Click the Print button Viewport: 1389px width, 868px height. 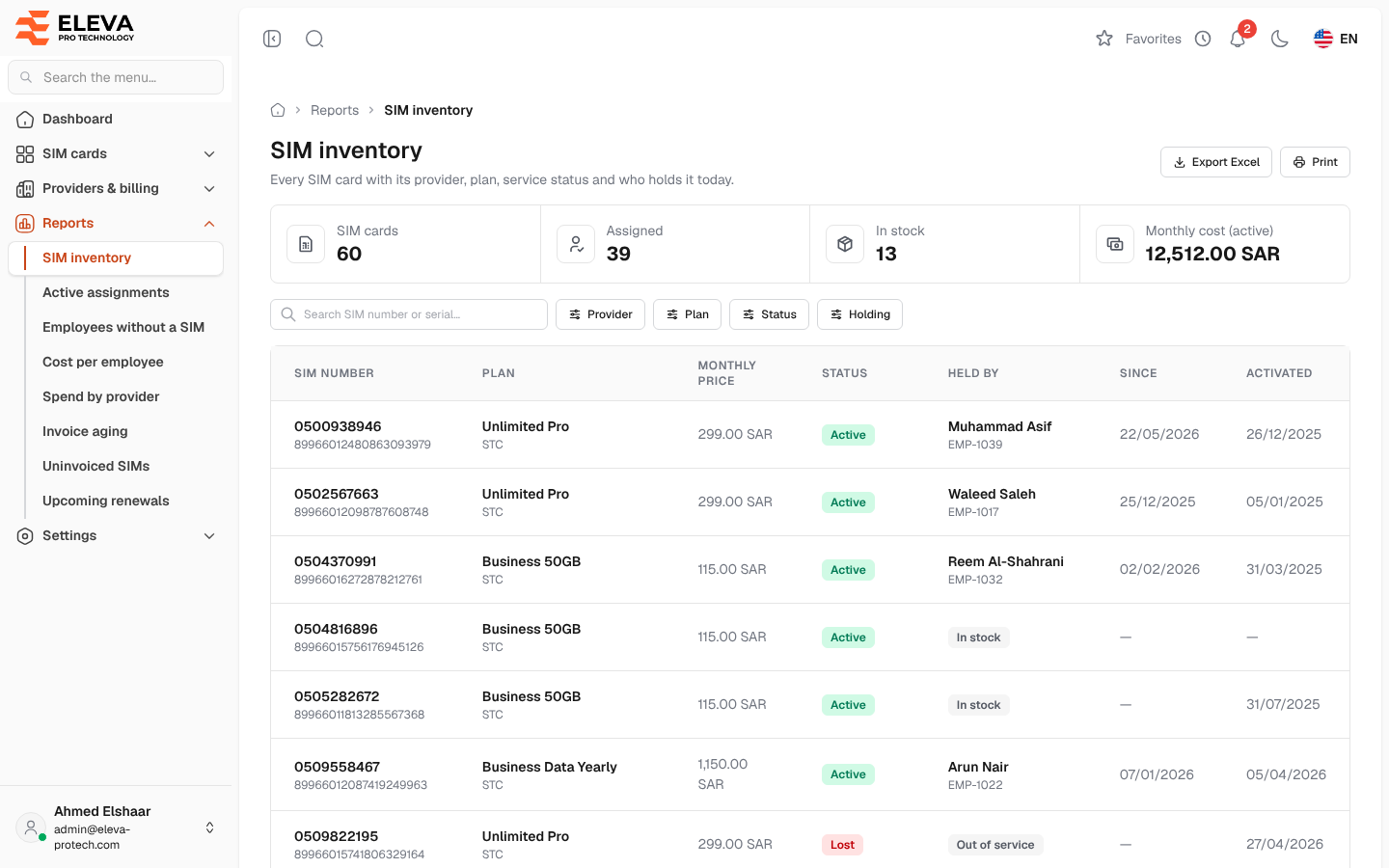coord(1315,162)
